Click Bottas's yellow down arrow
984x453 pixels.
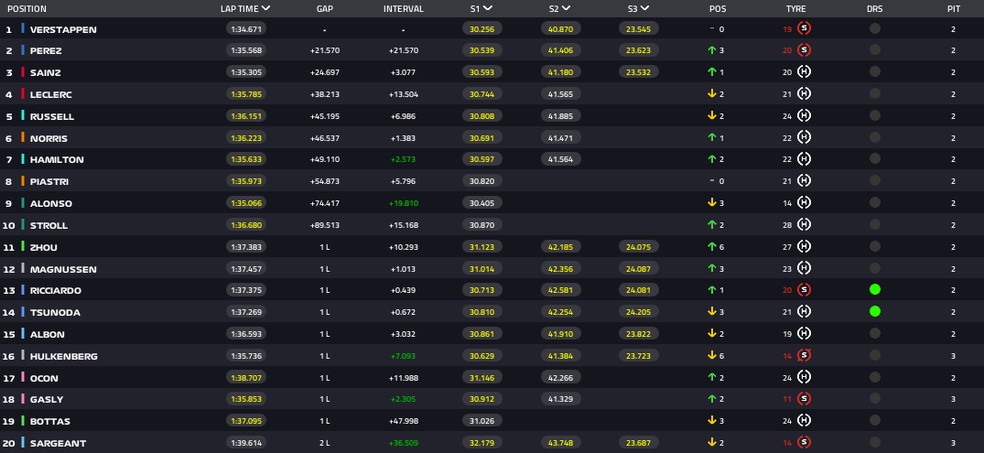pyautogui.click(x=712, y=420)
